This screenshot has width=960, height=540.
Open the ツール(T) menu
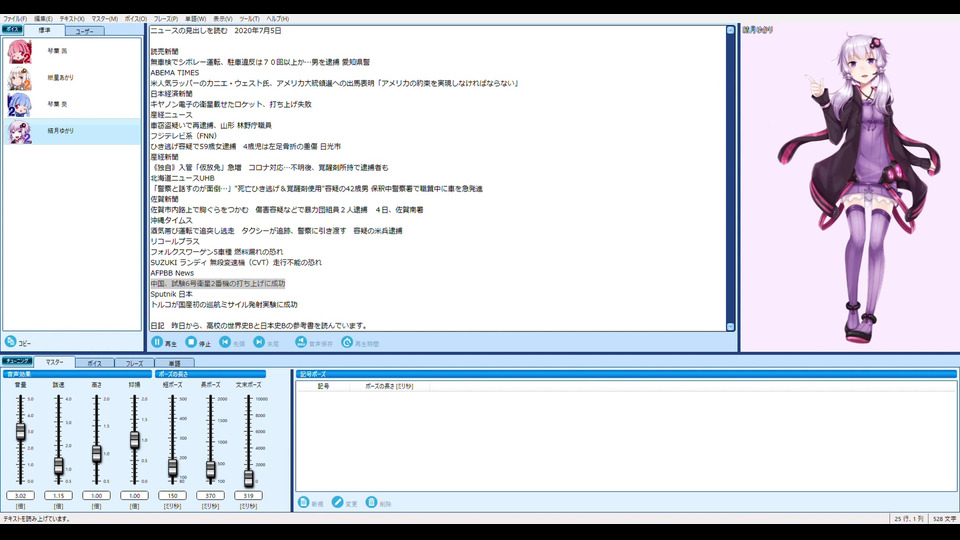pyautogui.click(x=249, y=19)
